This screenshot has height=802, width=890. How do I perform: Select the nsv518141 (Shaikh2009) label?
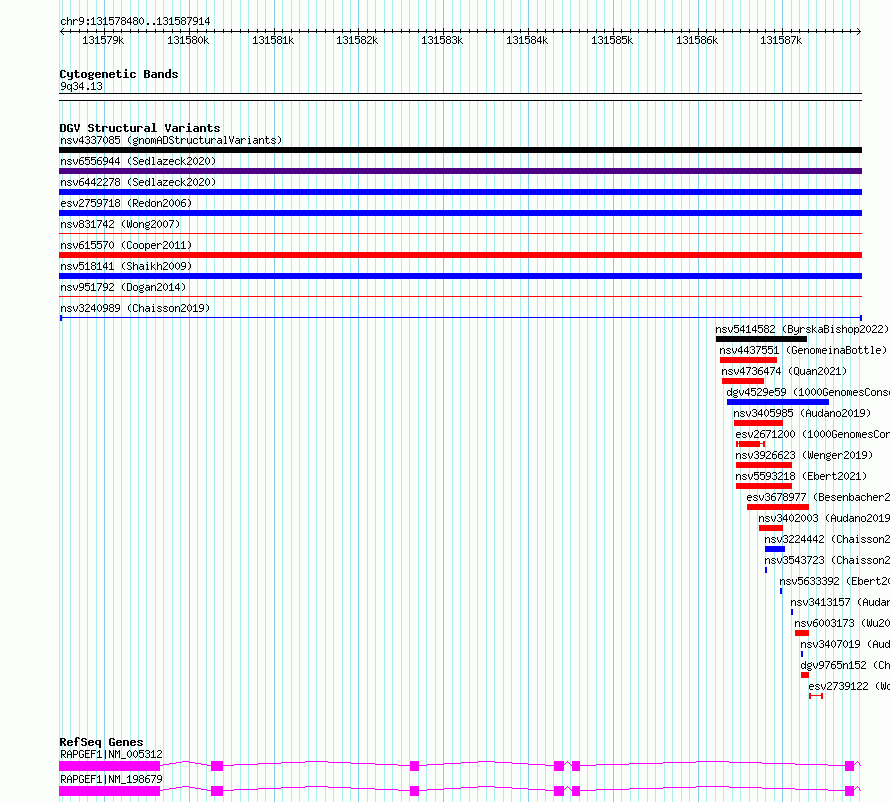coord(126,266)
